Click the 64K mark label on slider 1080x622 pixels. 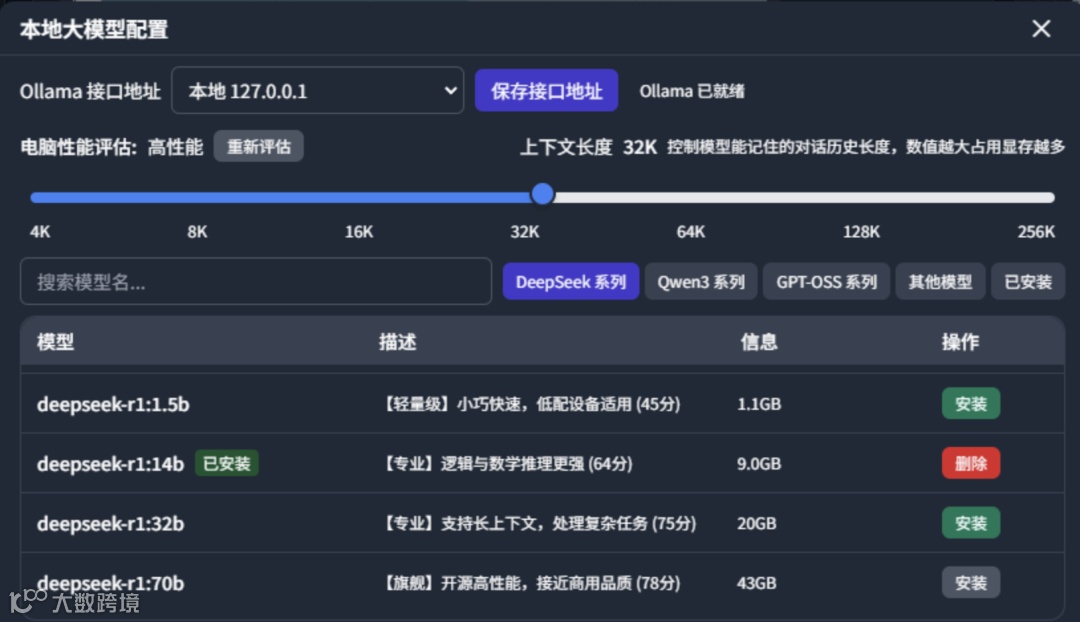coord(690,231)
